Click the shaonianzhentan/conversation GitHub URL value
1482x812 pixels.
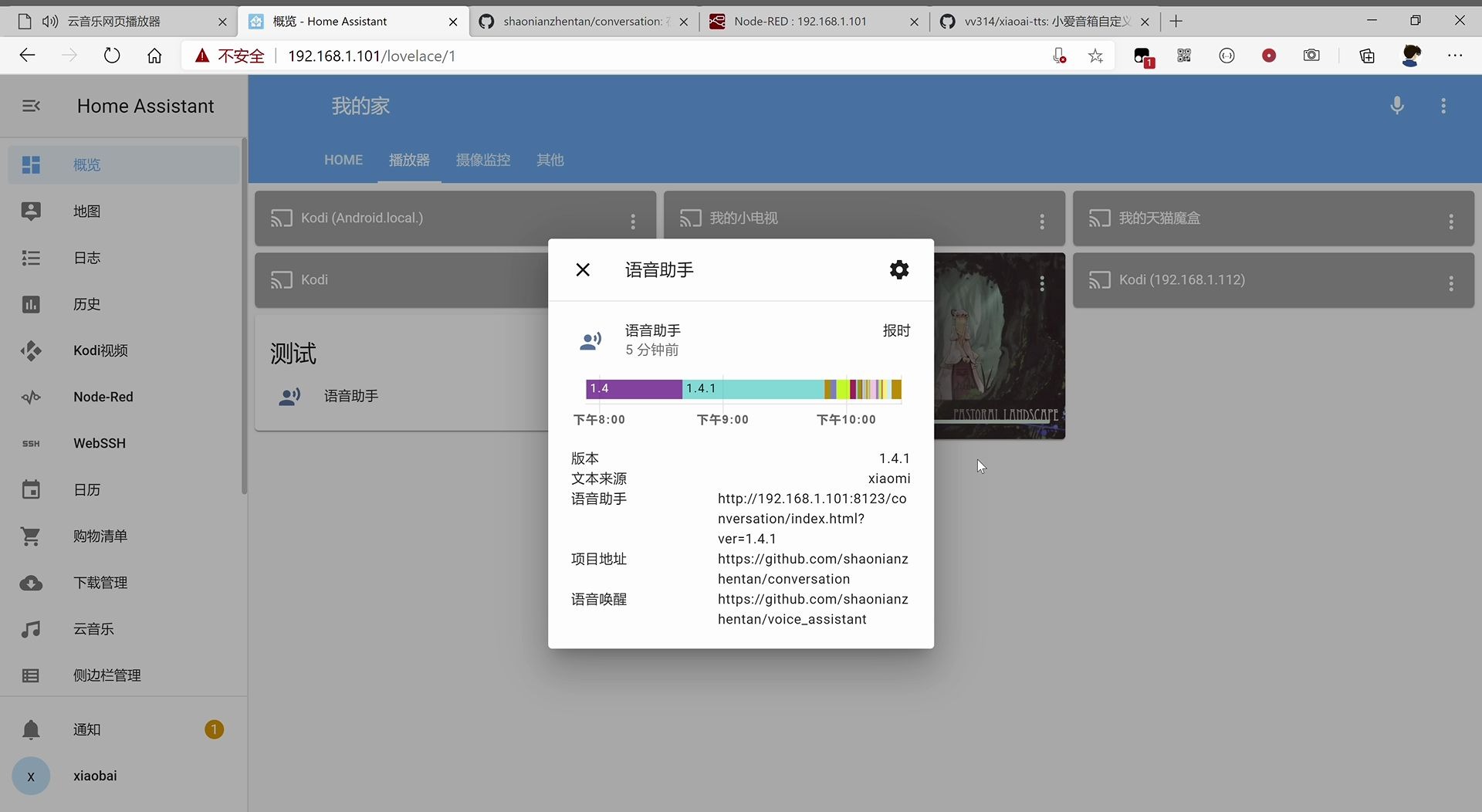(x=813, y=569)
